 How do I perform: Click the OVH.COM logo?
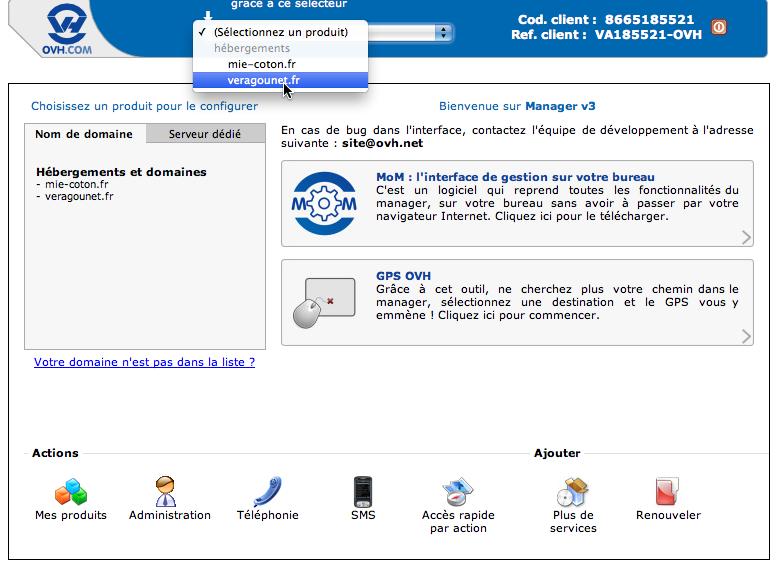pyautogui.click(x=67, y=30)
